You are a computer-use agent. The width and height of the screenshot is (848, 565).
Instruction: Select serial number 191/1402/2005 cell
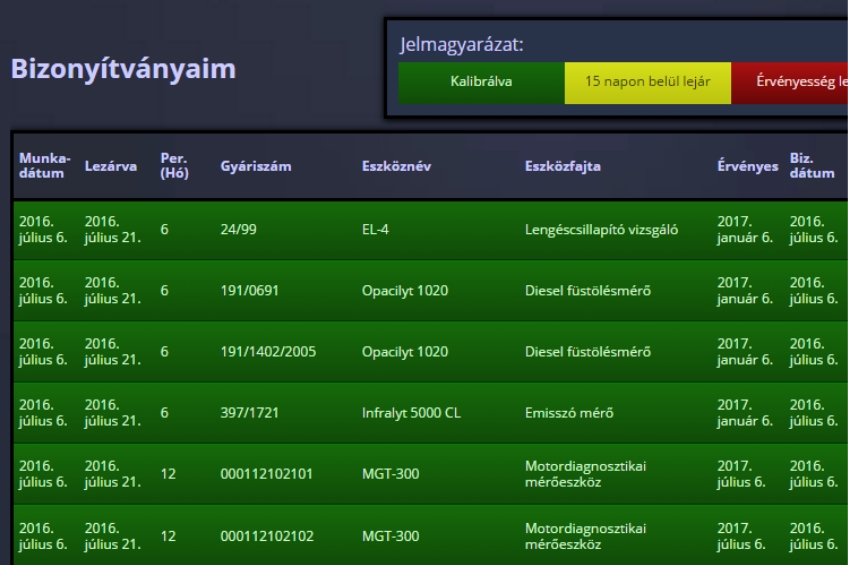[268, 351]
